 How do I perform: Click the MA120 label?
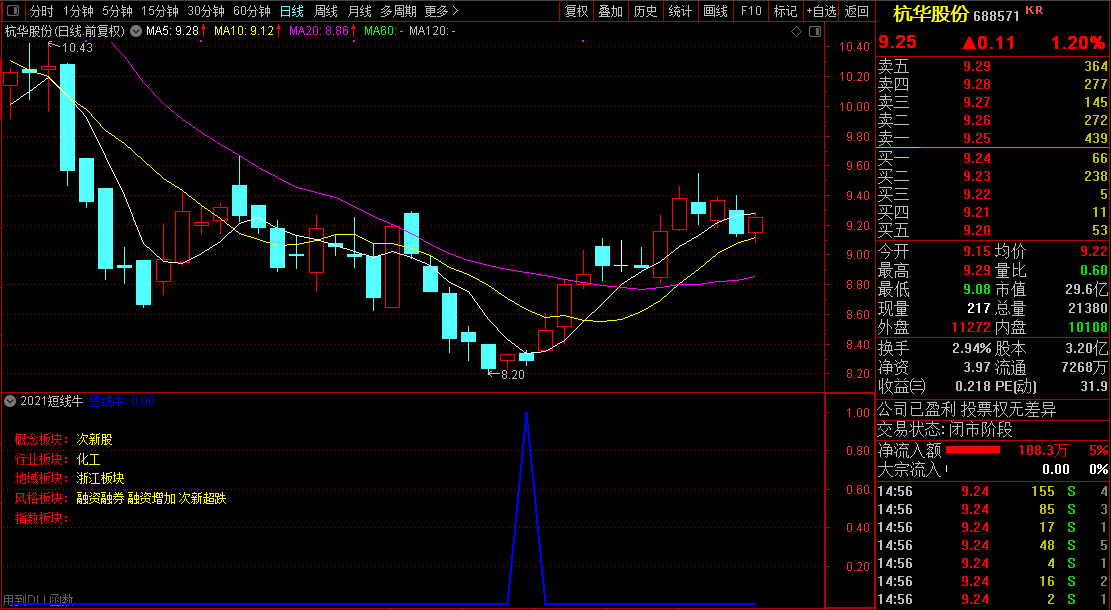432,31
